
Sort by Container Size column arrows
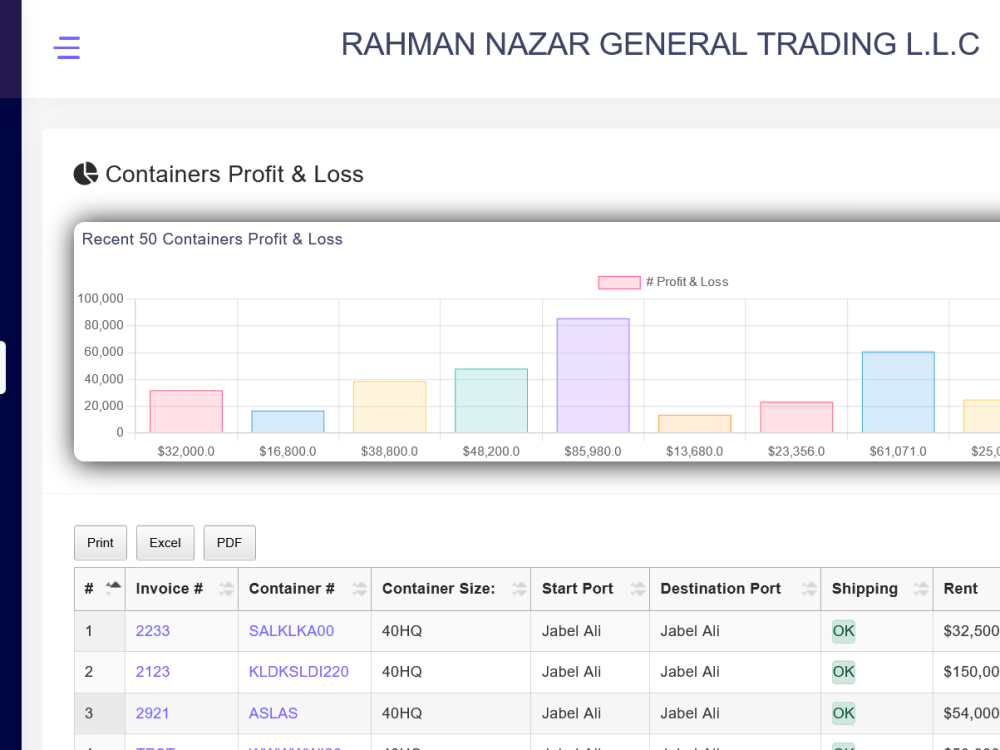[519, 589]
